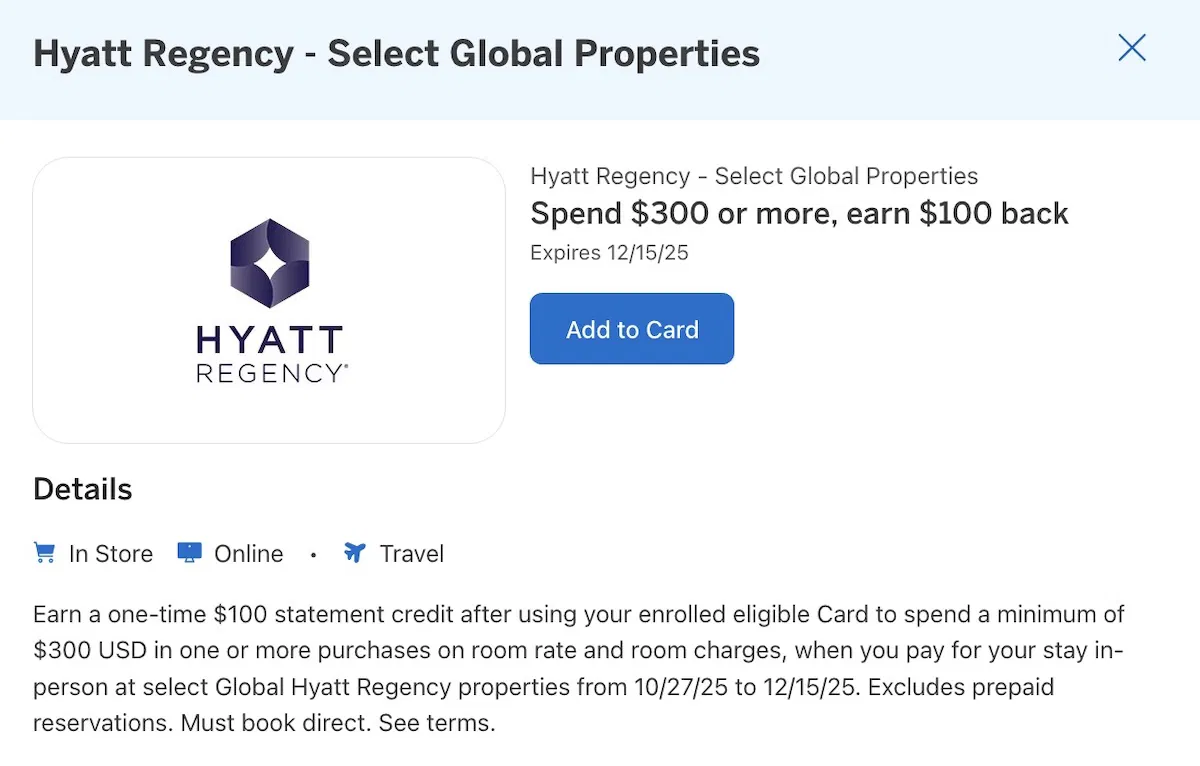Select the Online category label
Image resolution: width=1200 pixels, height=766 pixels.
coord(248,553)
